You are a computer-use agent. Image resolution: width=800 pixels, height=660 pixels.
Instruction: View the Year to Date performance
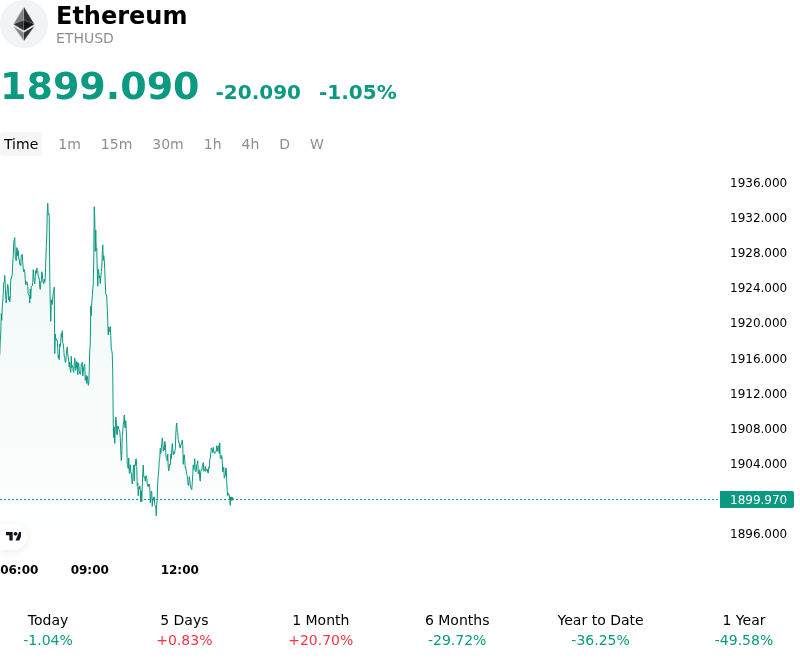[x=600, y=630]
